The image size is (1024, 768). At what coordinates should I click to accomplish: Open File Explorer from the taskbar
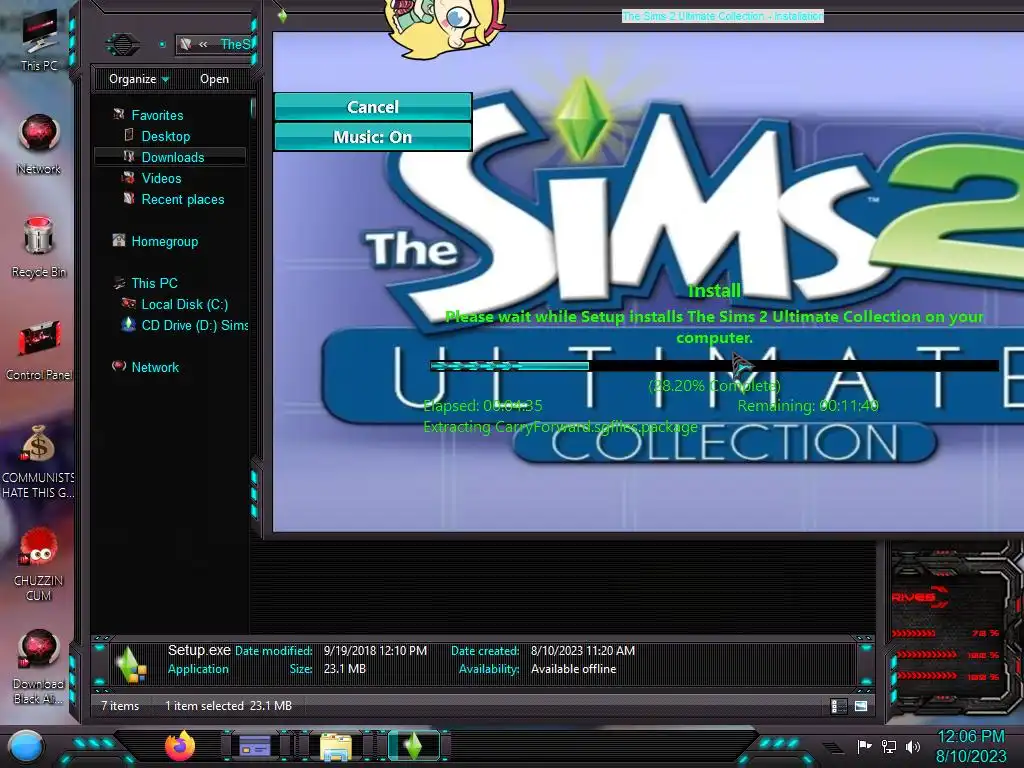336,746
